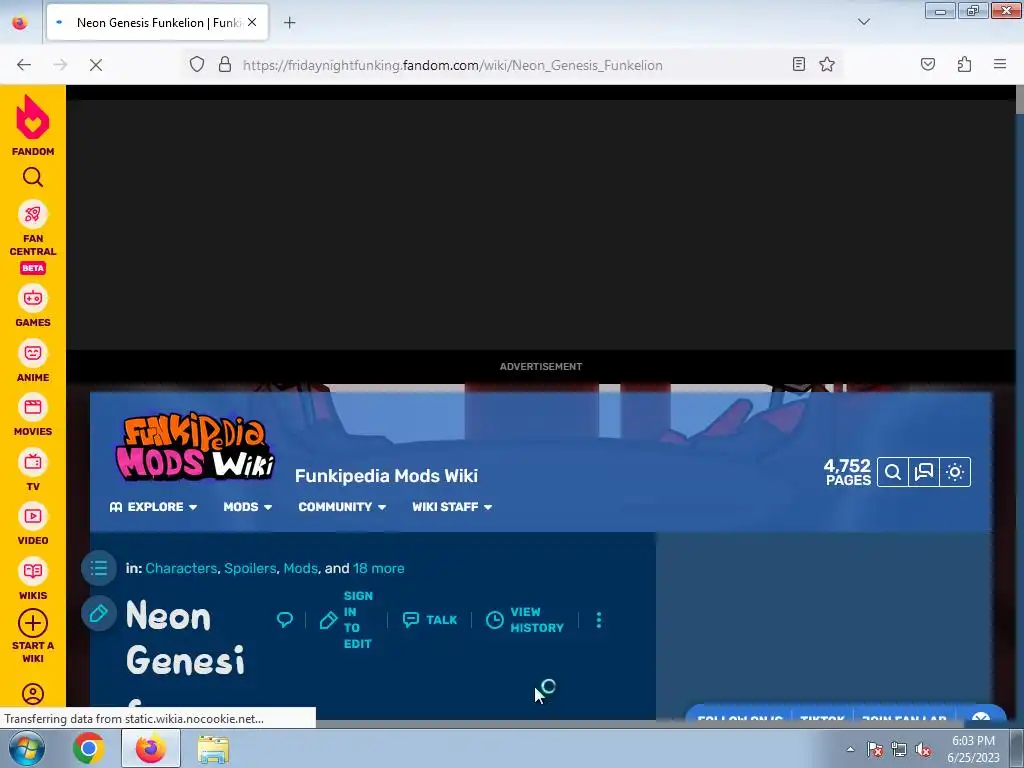Click the wiki search magnifier button
Image resolution: width=1024 pixels, height=768 pixels.
(x=893, y=472)
